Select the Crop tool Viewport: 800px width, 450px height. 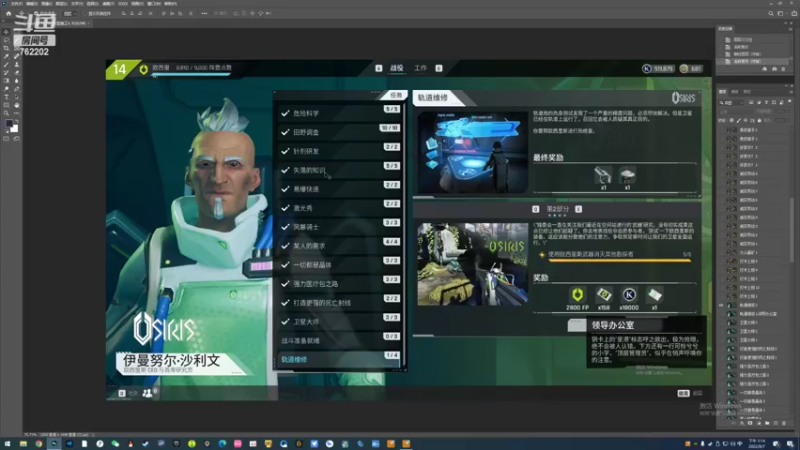(6, 48)
